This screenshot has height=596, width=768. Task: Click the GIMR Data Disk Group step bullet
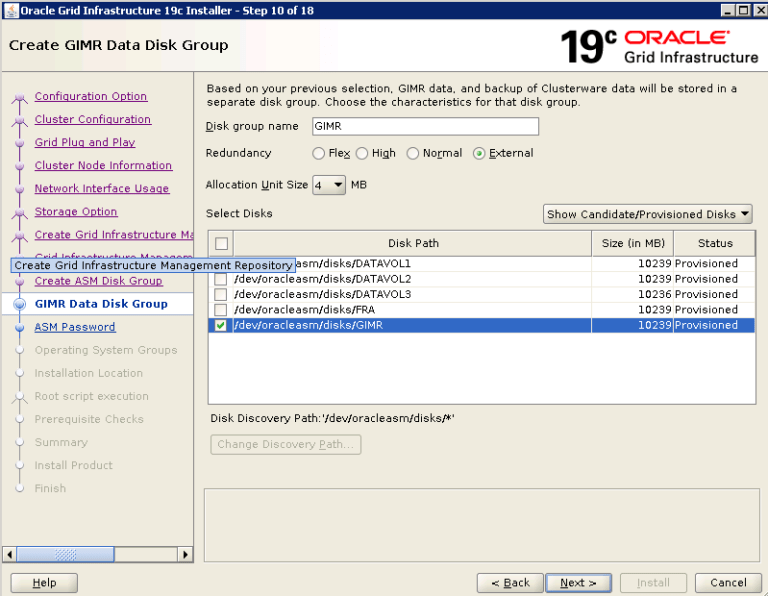point(20,304)
